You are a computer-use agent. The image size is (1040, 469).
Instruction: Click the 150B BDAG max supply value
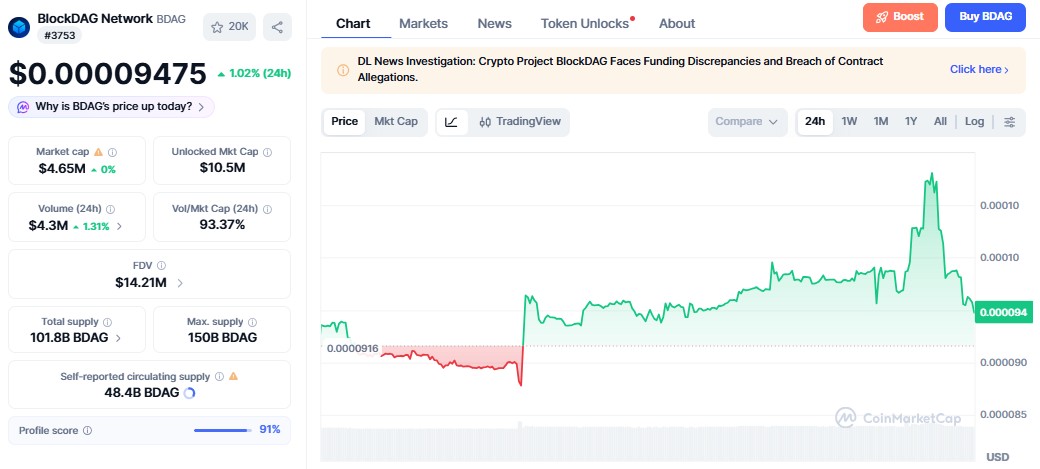click(x=222, y=338)
